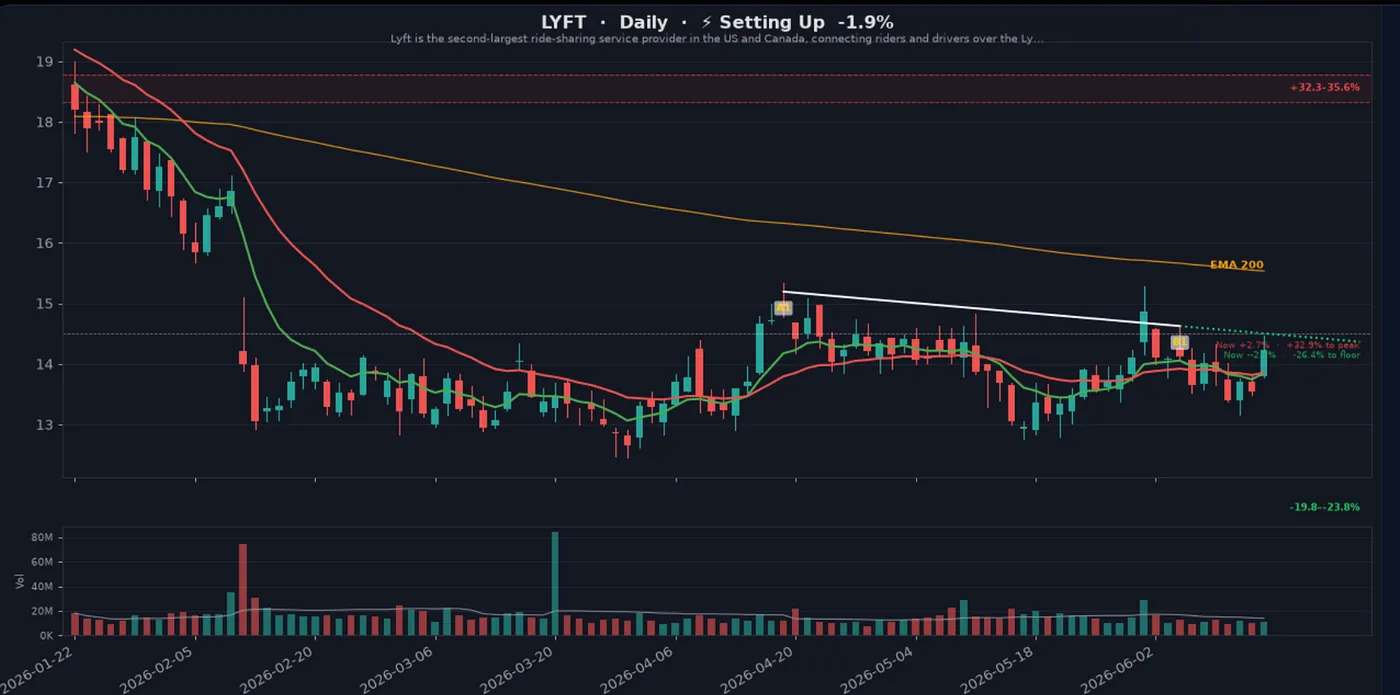Image resolution: width=1400 pixels, height=695 pixels.
Task: Click the white descending trendline
Action: (x=982, y=309)
